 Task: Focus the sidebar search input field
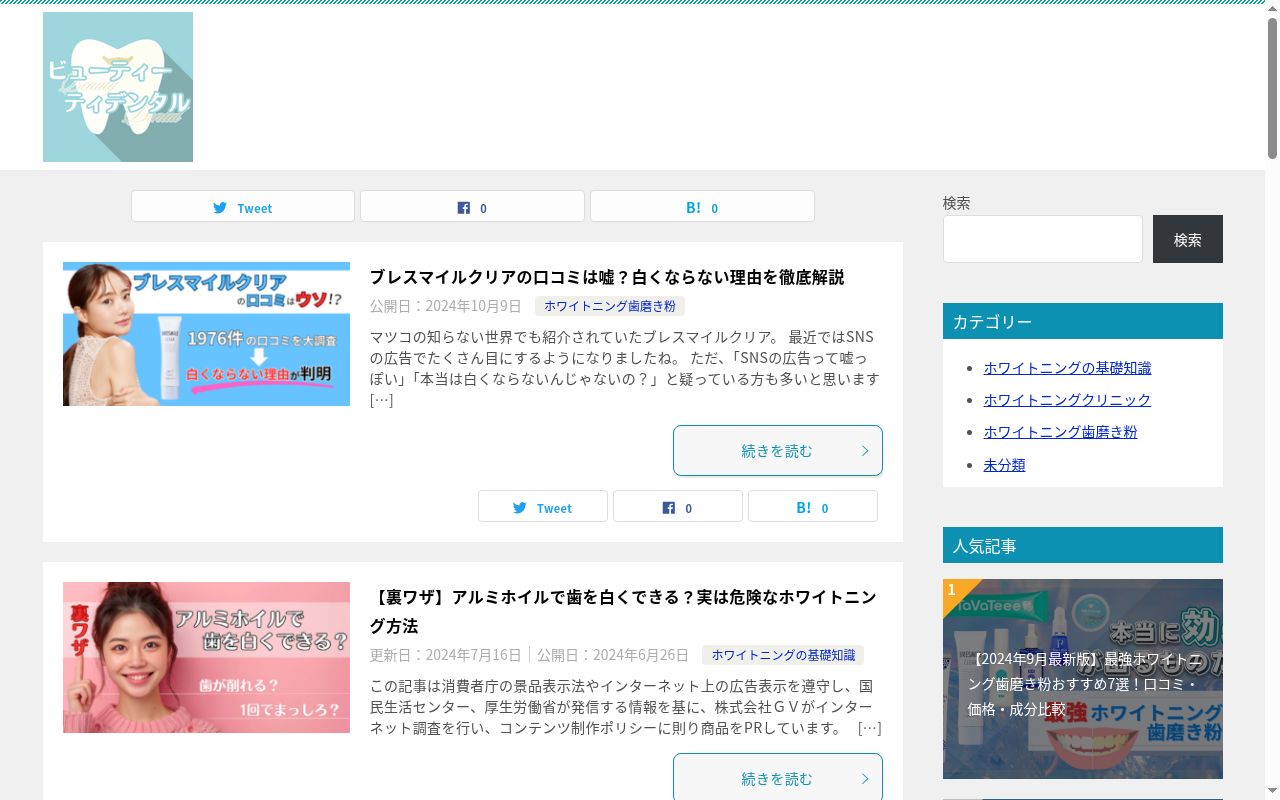[x=1043, y=239]
